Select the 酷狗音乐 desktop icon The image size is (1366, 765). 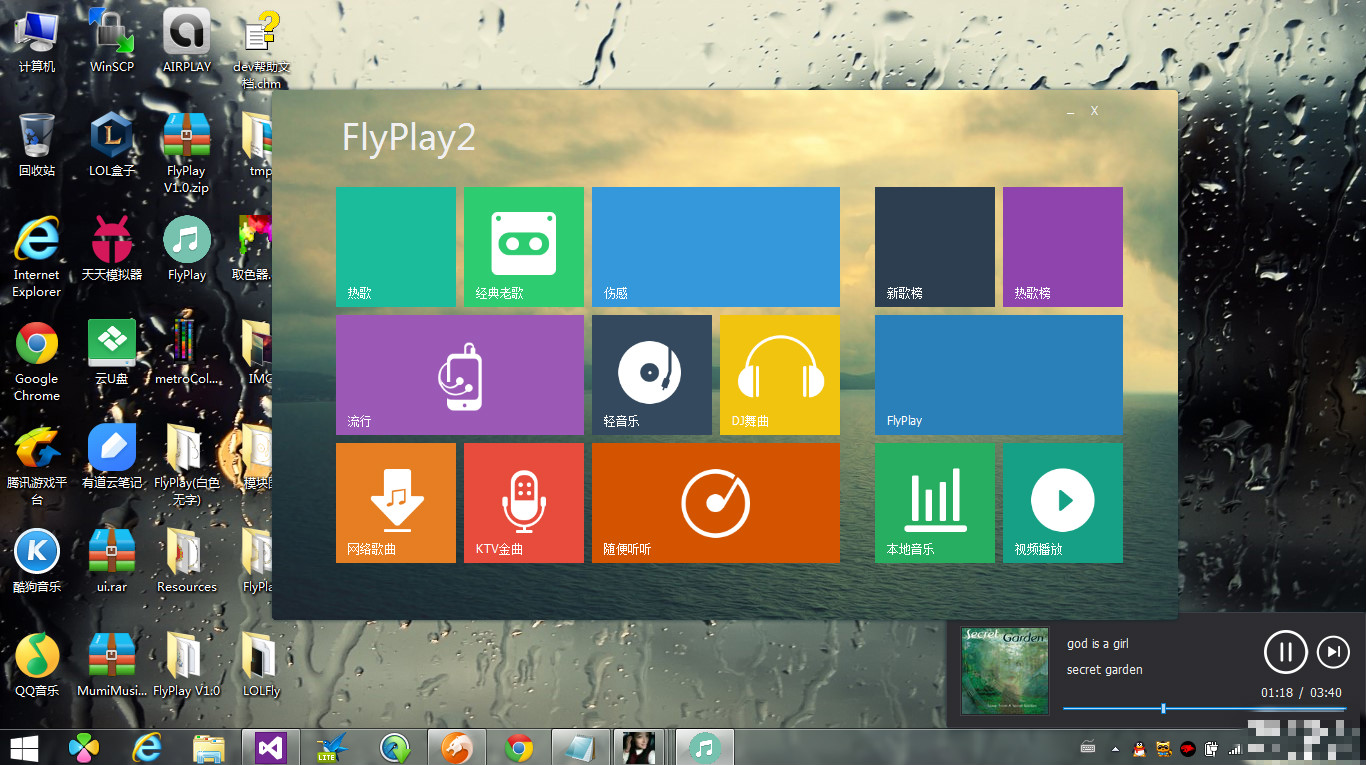(x=37, y=561)
